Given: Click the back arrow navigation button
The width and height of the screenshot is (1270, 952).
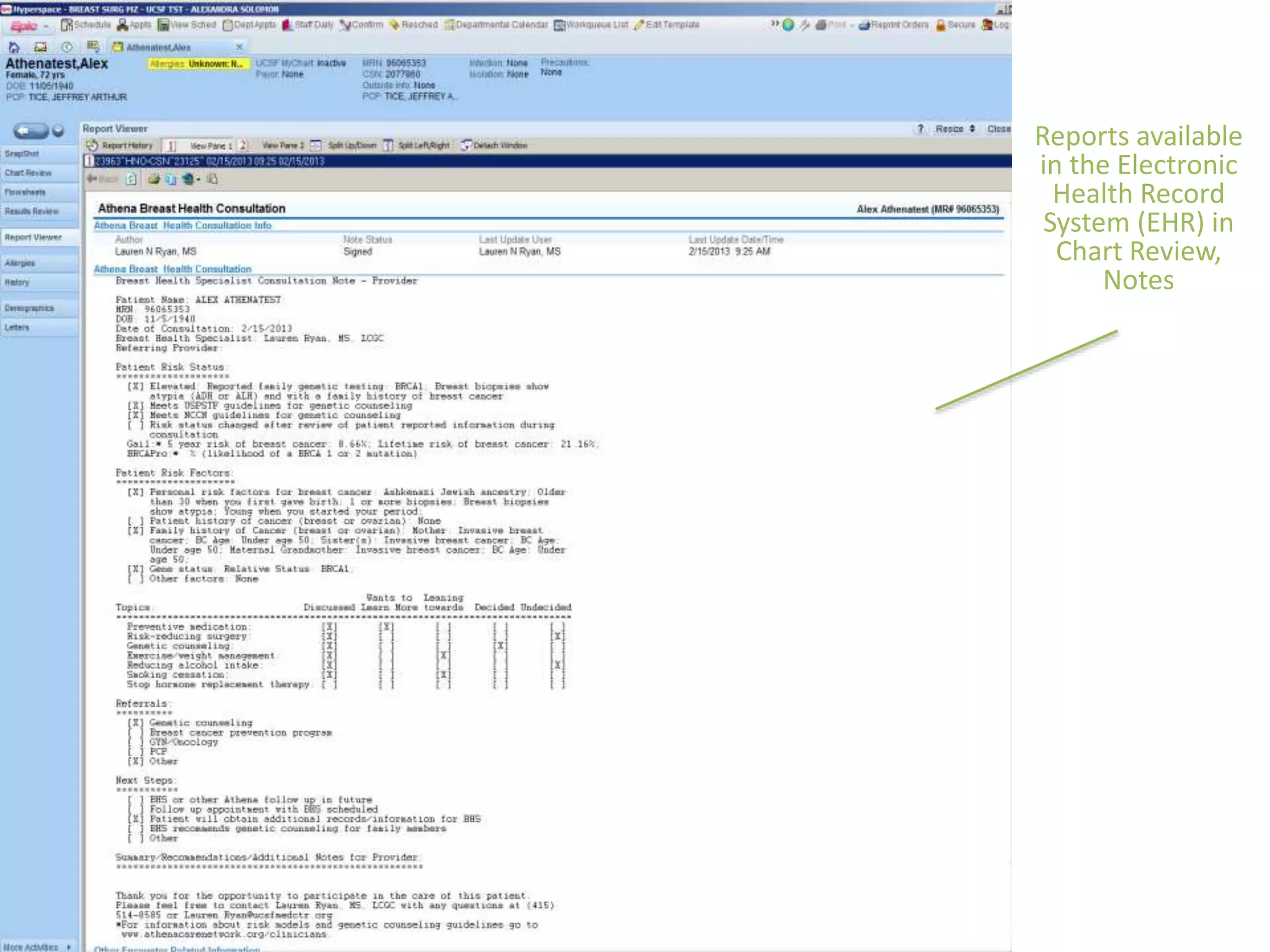Looking at the screenshot, I should point(30,131).
